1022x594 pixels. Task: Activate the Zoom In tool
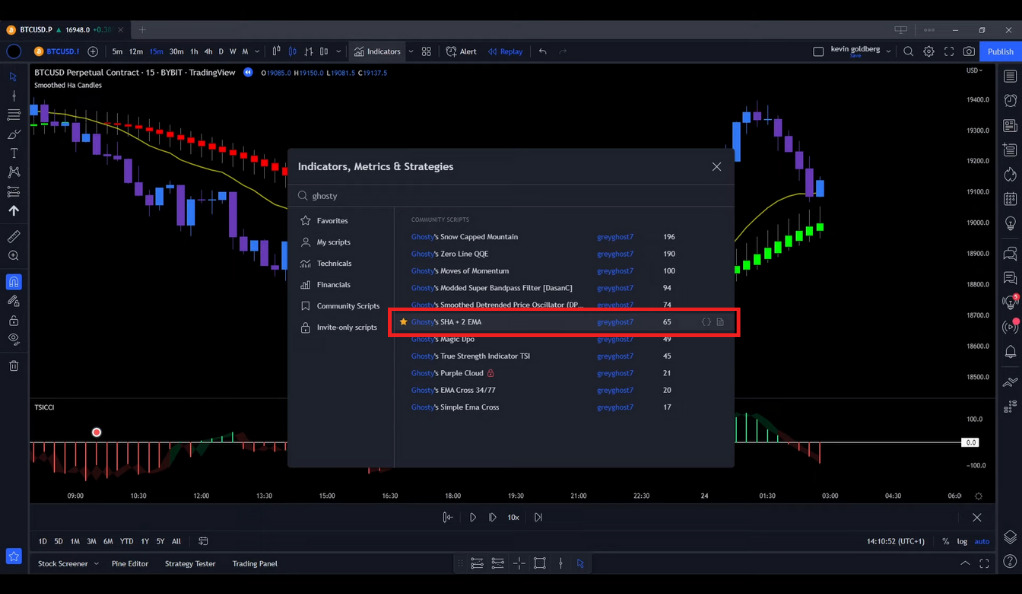pyautogui.click(x=14, y=256)
